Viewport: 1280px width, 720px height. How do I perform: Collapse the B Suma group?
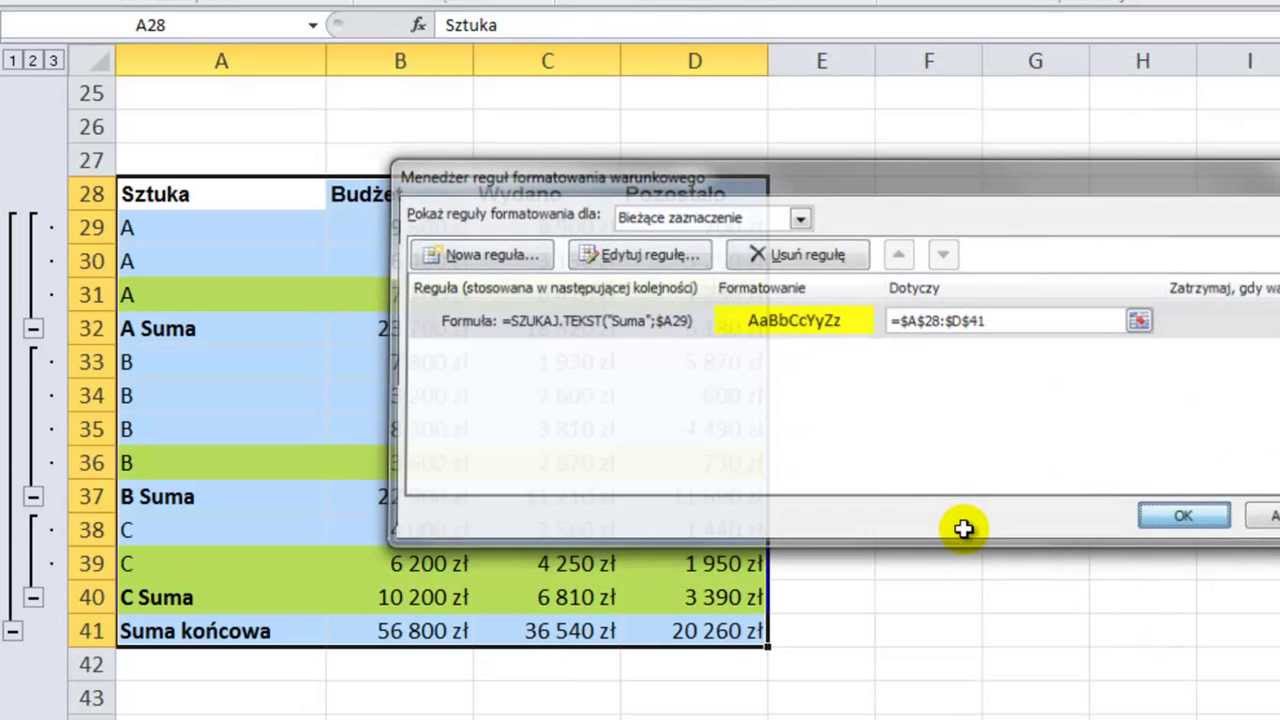[x=33, y=497]
